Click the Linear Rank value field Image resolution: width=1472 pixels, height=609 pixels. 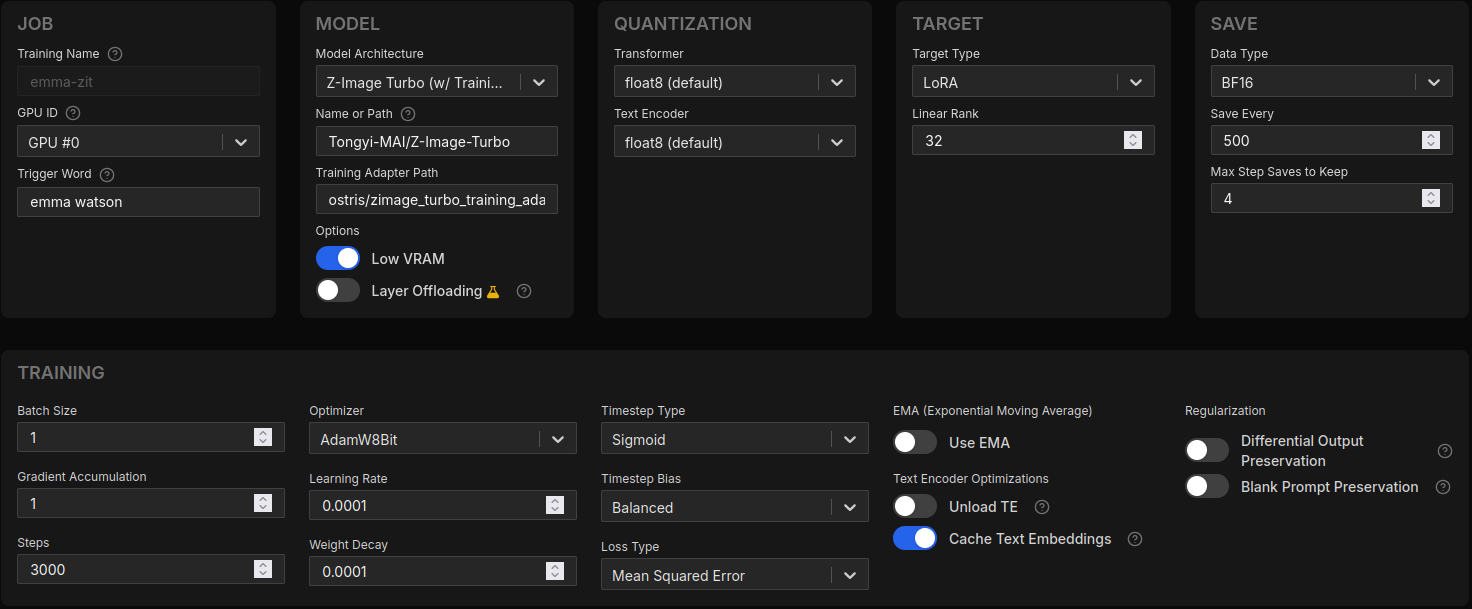coord(1033,140)
